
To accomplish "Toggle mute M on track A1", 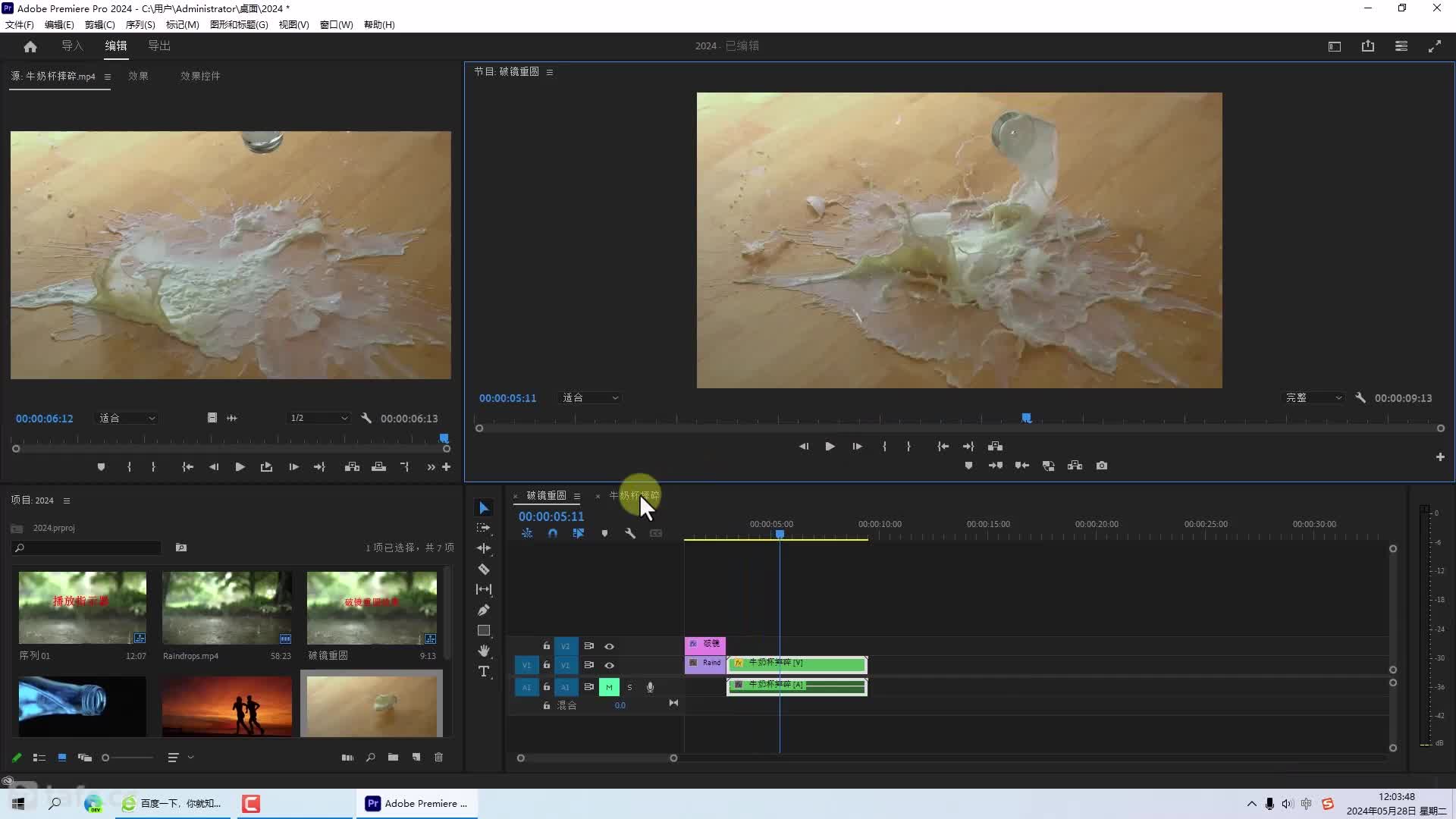I will pos(609,687).
